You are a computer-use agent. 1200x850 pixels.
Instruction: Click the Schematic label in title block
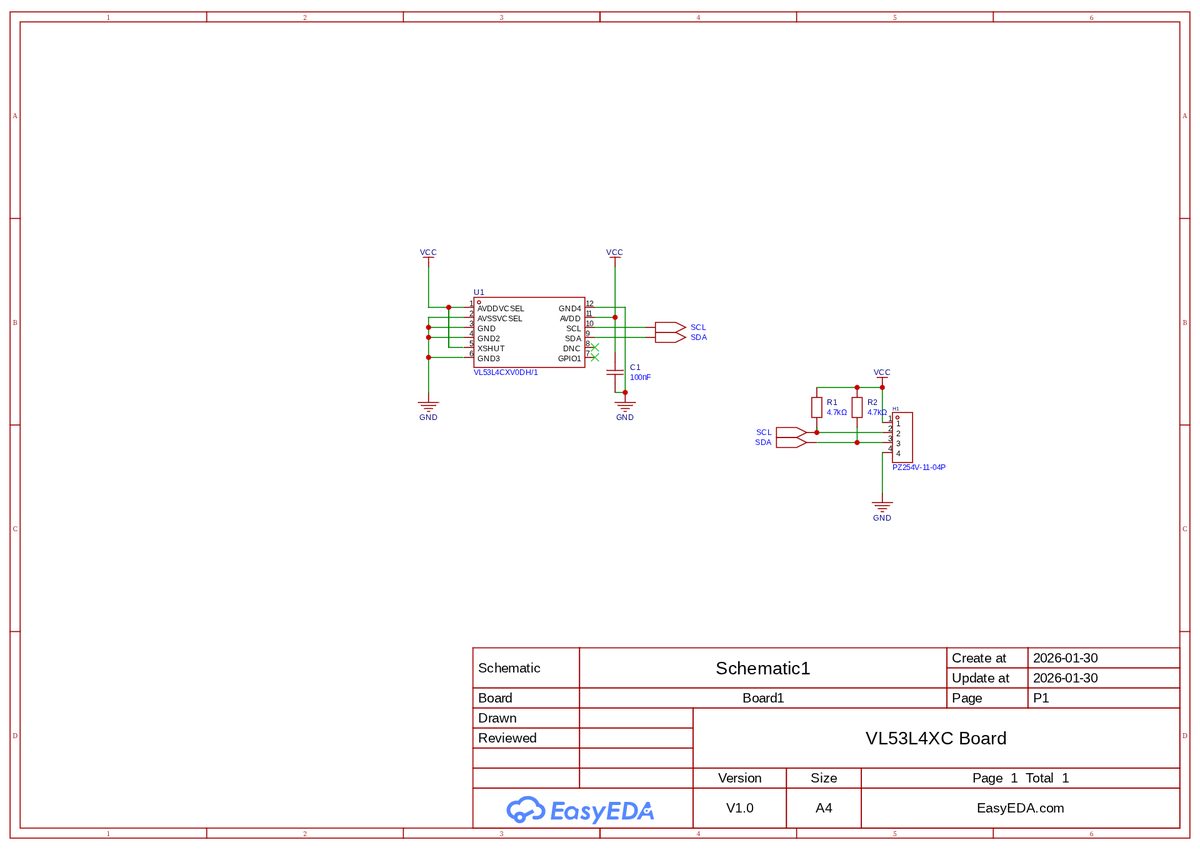(x=509, y=668)
